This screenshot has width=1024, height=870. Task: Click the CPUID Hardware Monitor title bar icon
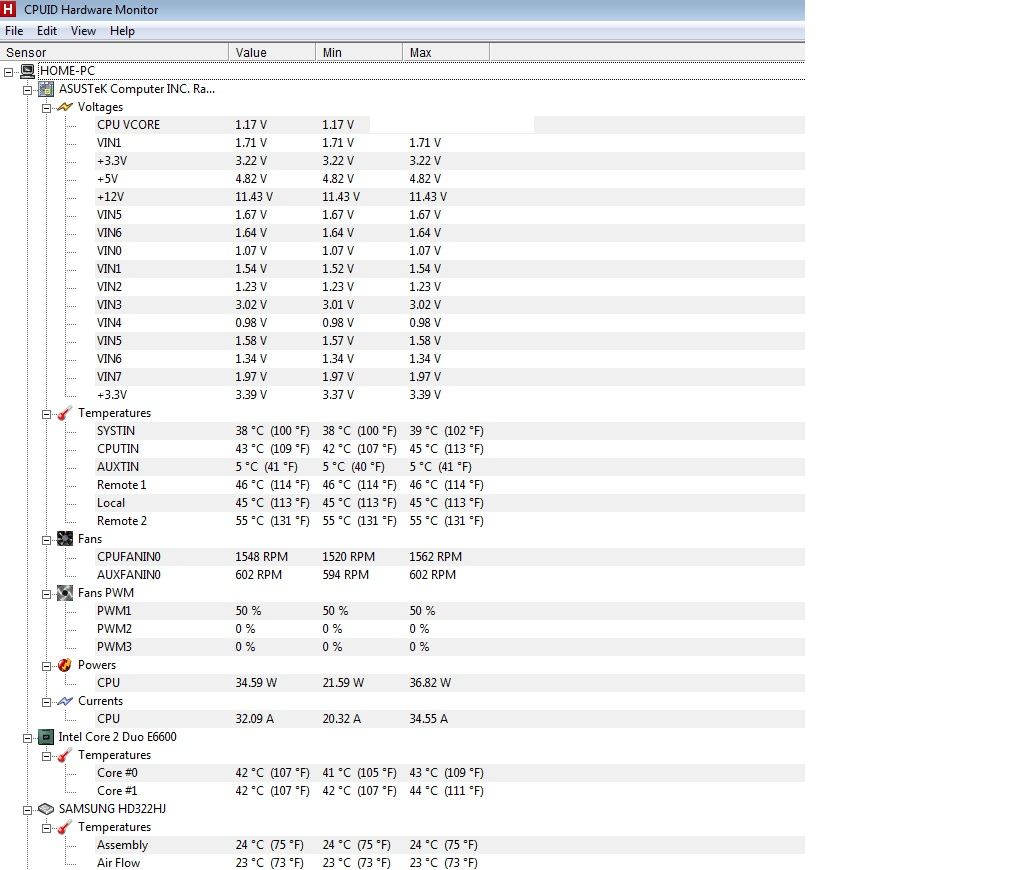[x=8, y=9]
